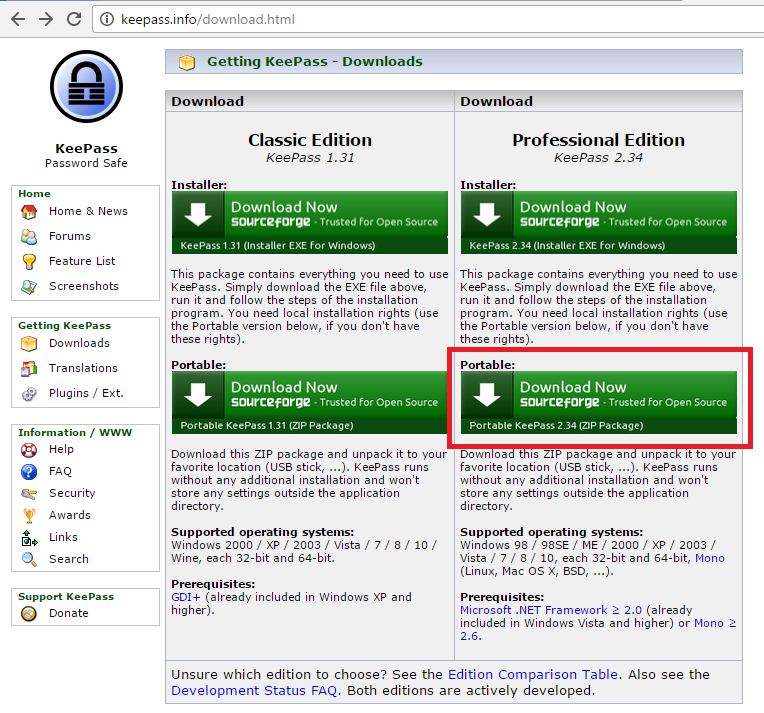The image size is (764, 713).
Task: Click the keys icon beside Security
Action: tap(29, 494)
